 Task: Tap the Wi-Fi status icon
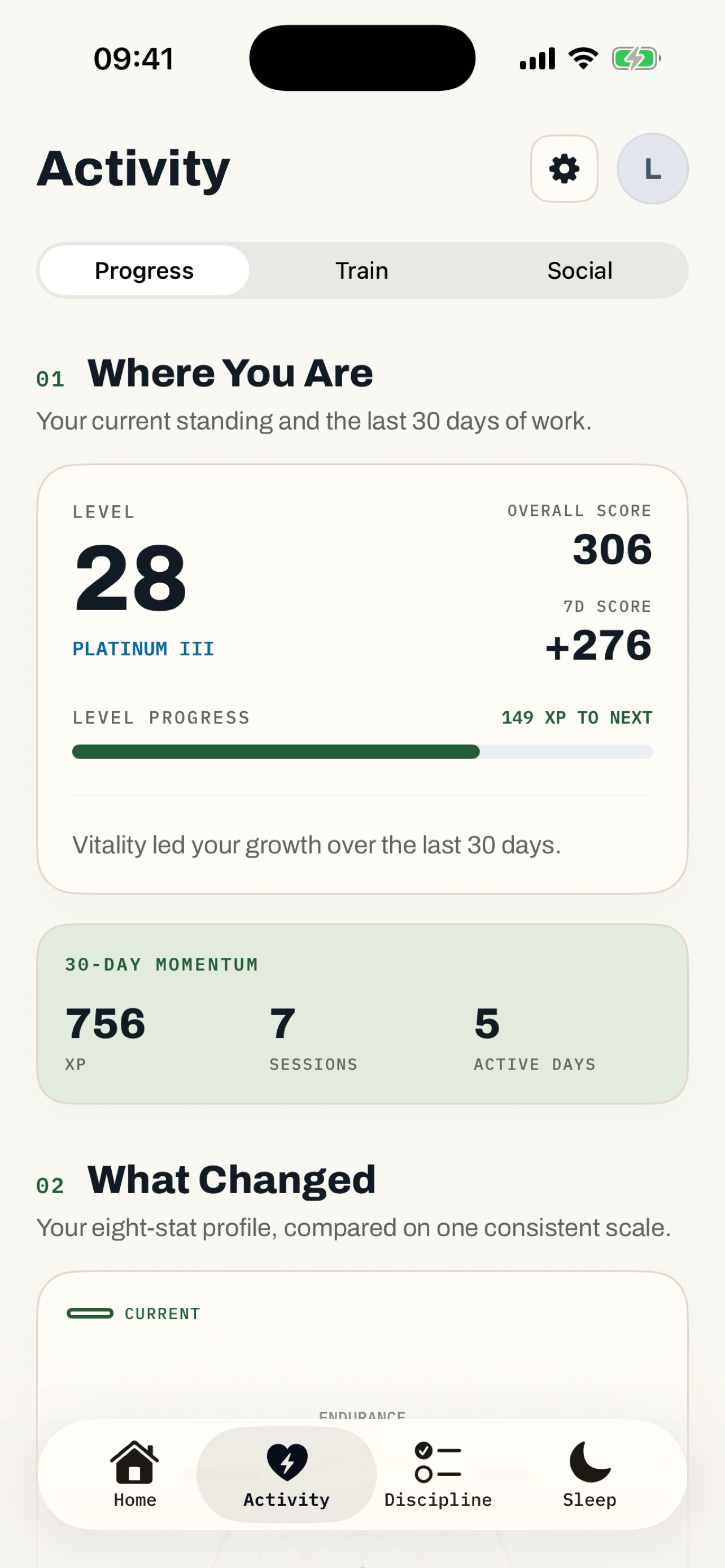pos(583,59)
